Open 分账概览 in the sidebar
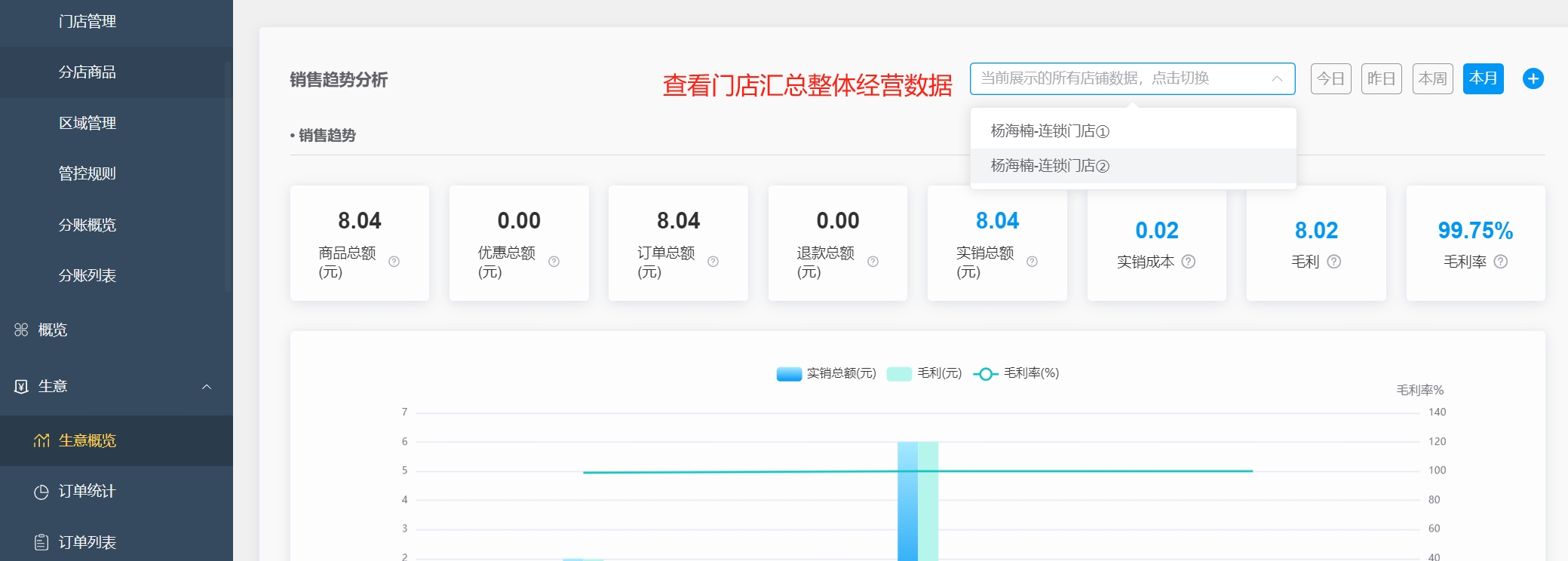Viewport: 1568px width, 561px height. (x=87, y=225)
